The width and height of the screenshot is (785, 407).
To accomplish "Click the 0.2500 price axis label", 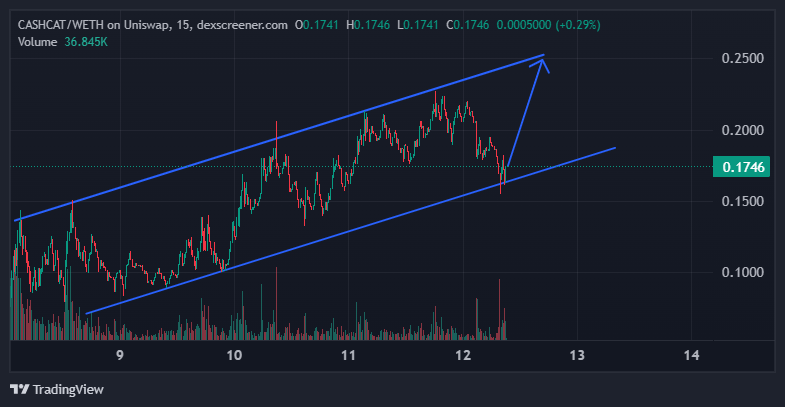I will pyautogui.click(x=742, y=58).
